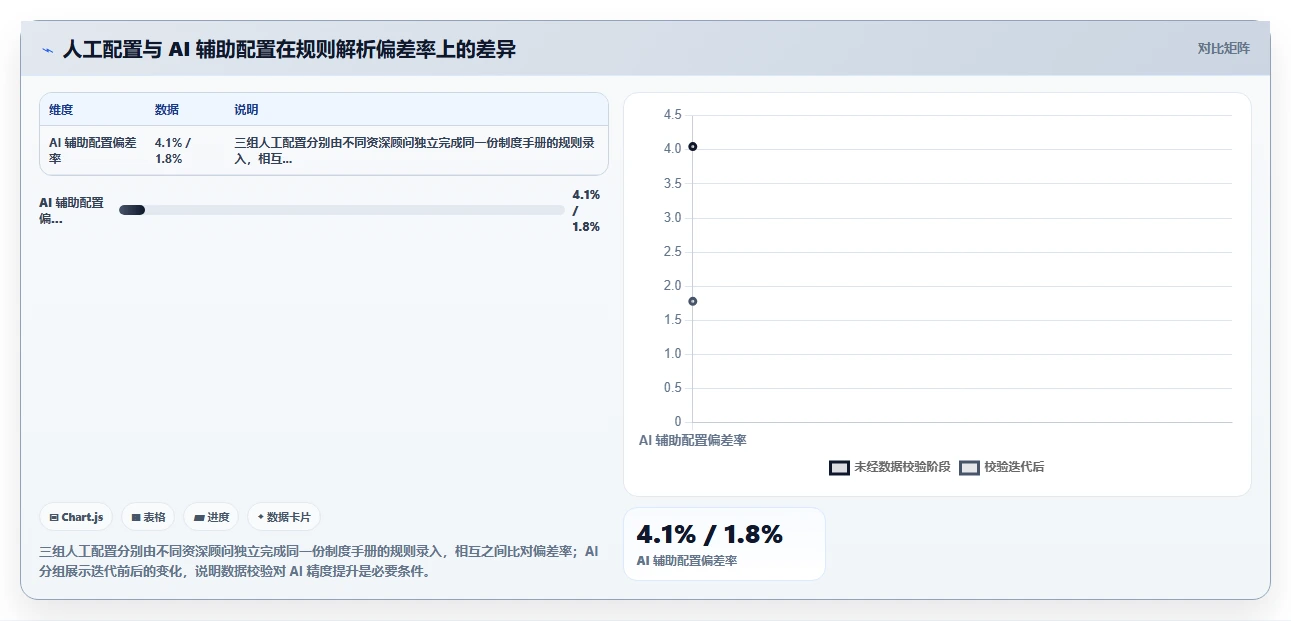Click the table cell 4.1% / 1.8%
This screenshot has height=621, width=1291.
pos(173,150)
